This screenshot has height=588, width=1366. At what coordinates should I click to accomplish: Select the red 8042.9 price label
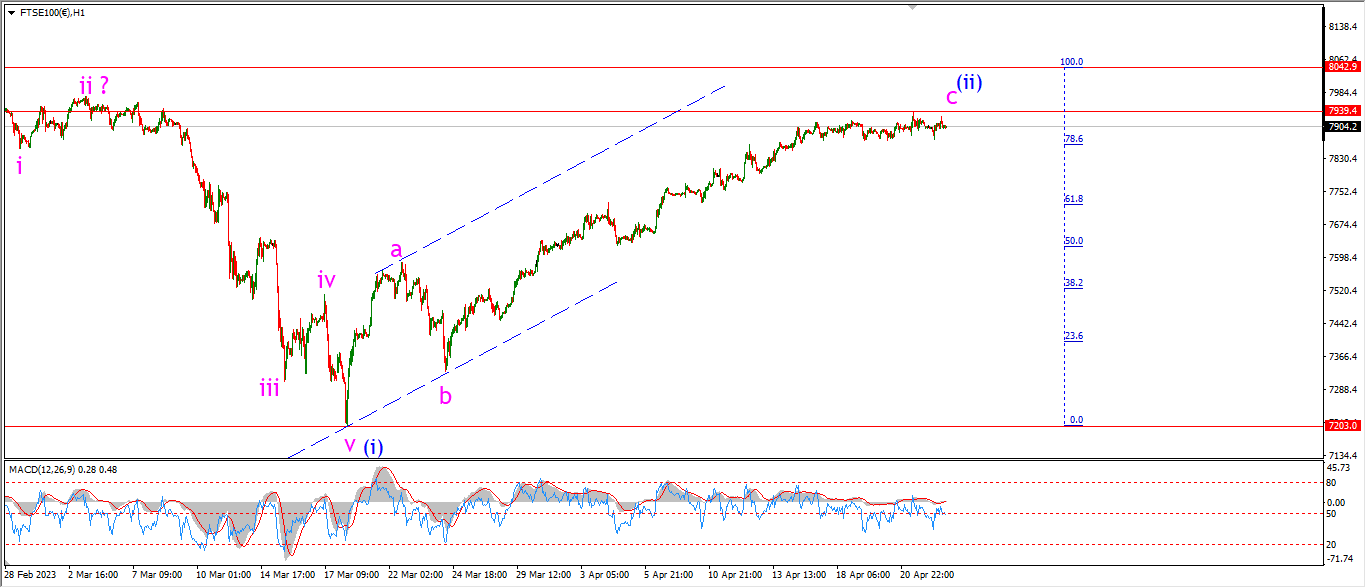coord(1343,66)
